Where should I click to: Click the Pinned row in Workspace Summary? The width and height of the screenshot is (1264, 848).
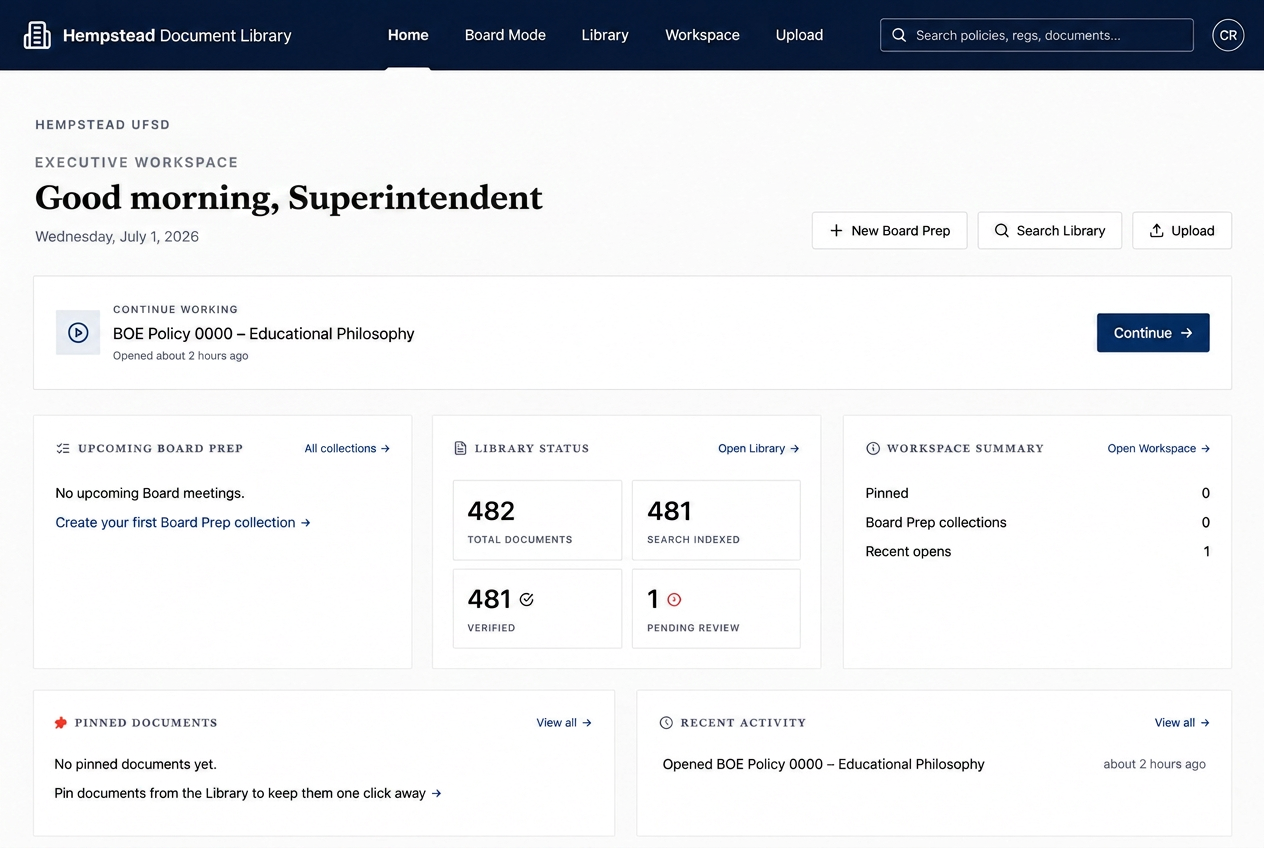(1037, 493)
